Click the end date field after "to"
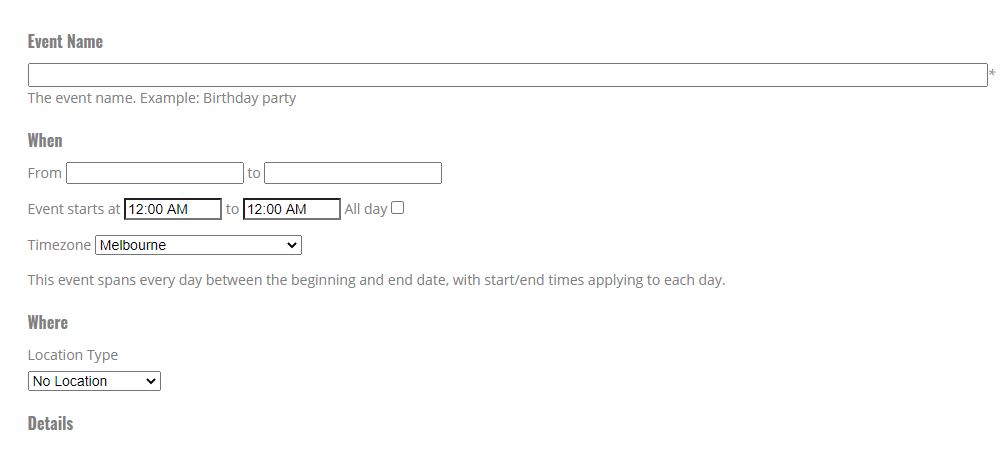The height and width of the screenshot is (450, 1003). click(353, 173)
